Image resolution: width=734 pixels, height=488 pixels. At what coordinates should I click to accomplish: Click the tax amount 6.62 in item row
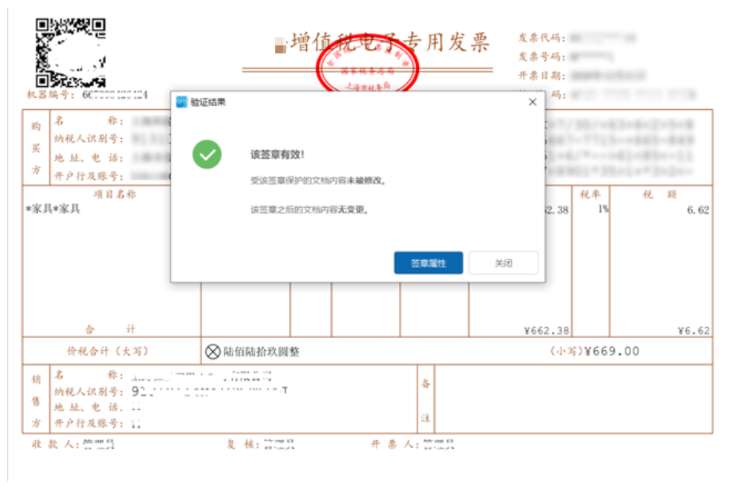click(x=698, y=210)
